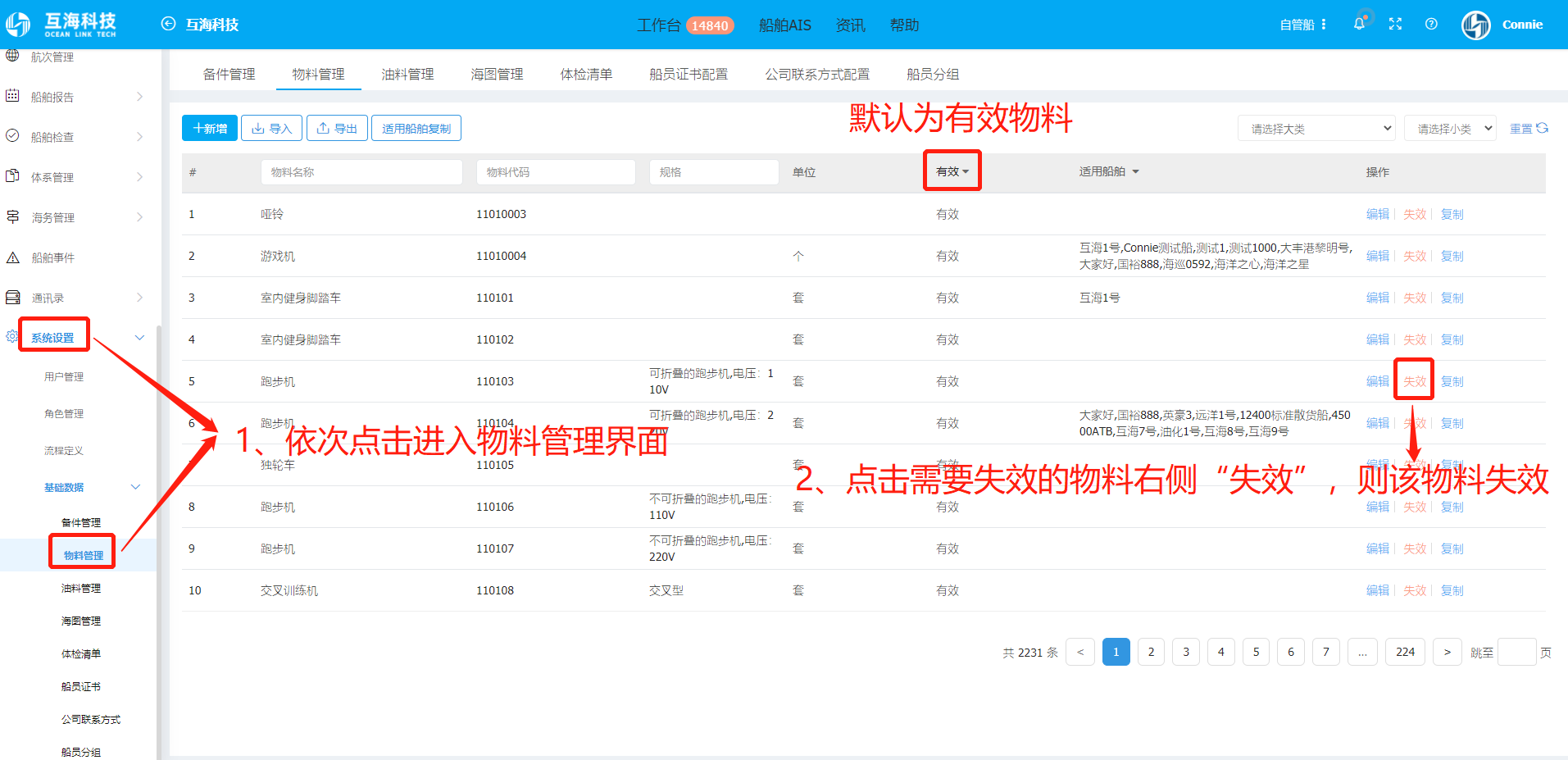Click the next page arrow
The height and width of the screenshot is (760, 1568).
click(1447, 652)
